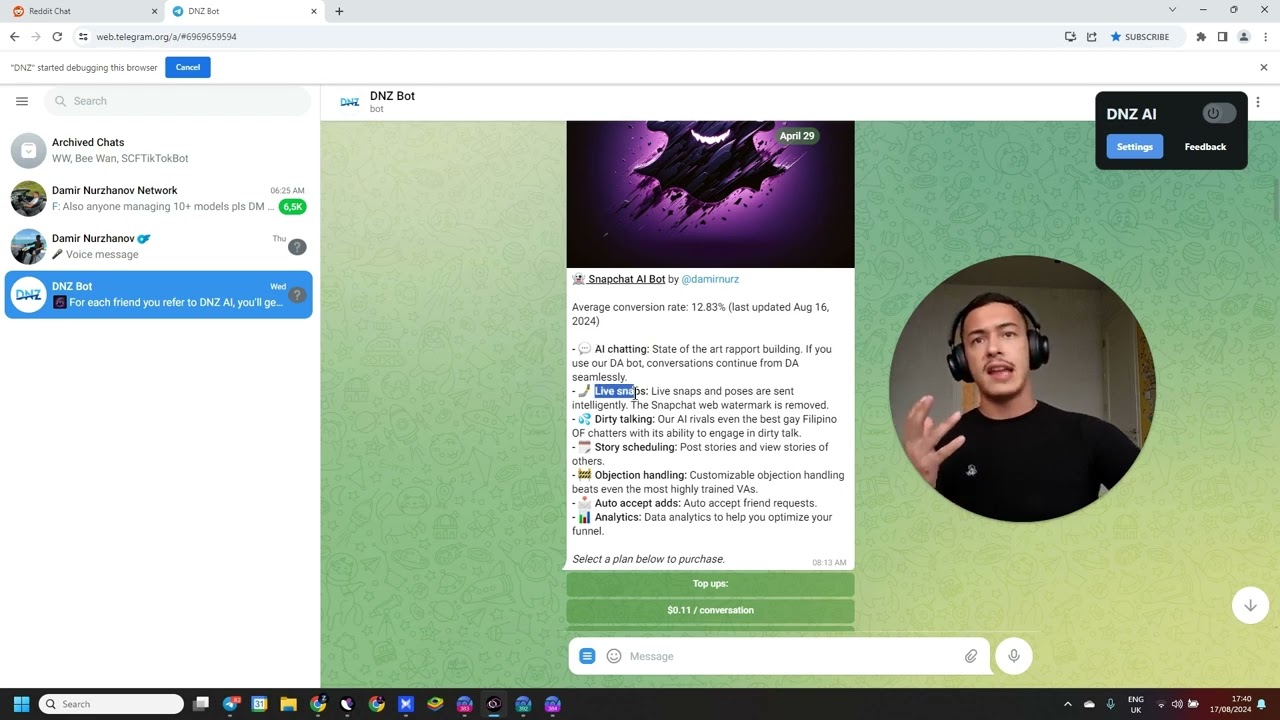This screenshot has width=1280, height=720.
Task: Dismiss the debugging notification bar
Action: tap(1264, 67)
